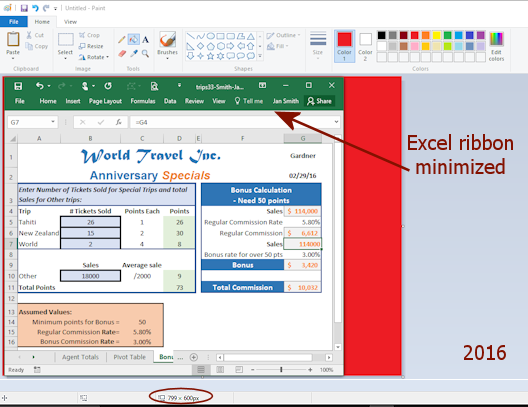Open the Paint File menu
Viewport: 528px width, 407px height.
point(13,22)
